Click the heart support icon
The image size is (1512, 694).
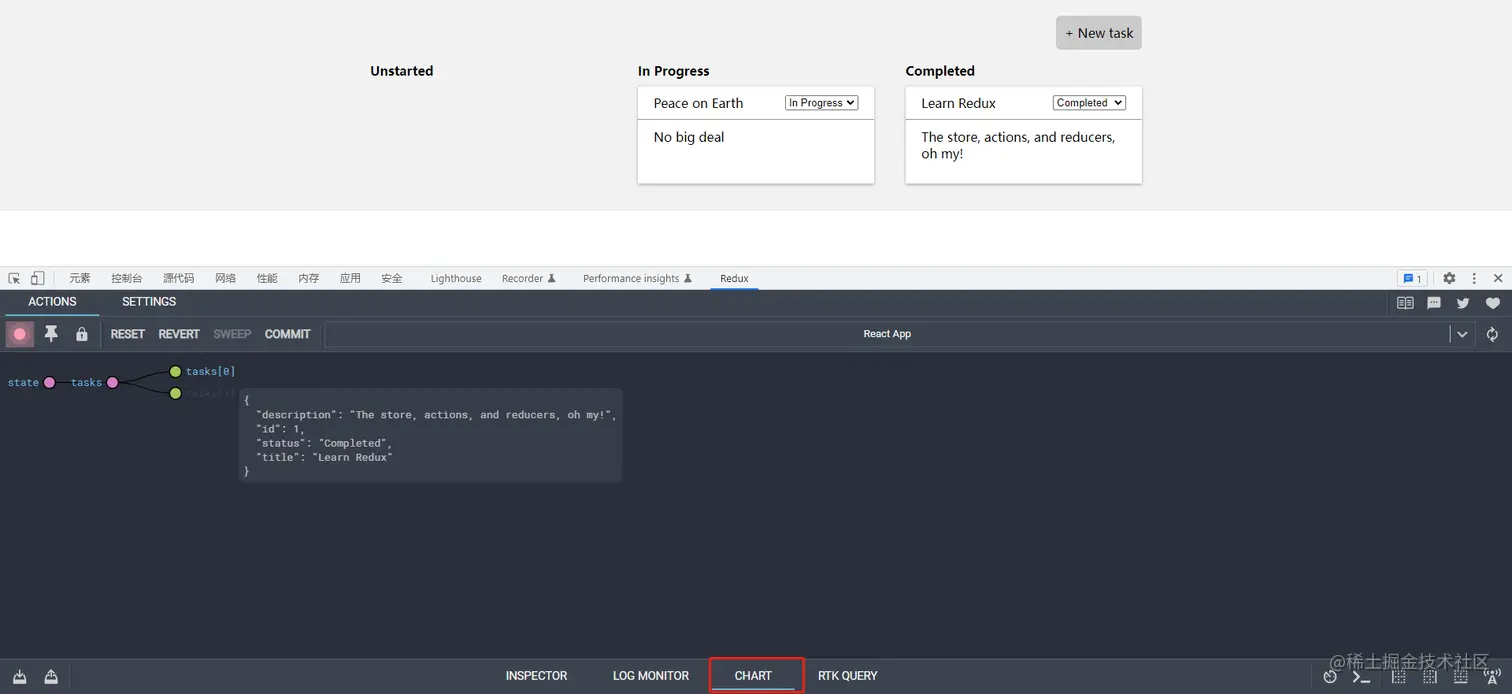pyautogui.click(x=1493, y=303)
